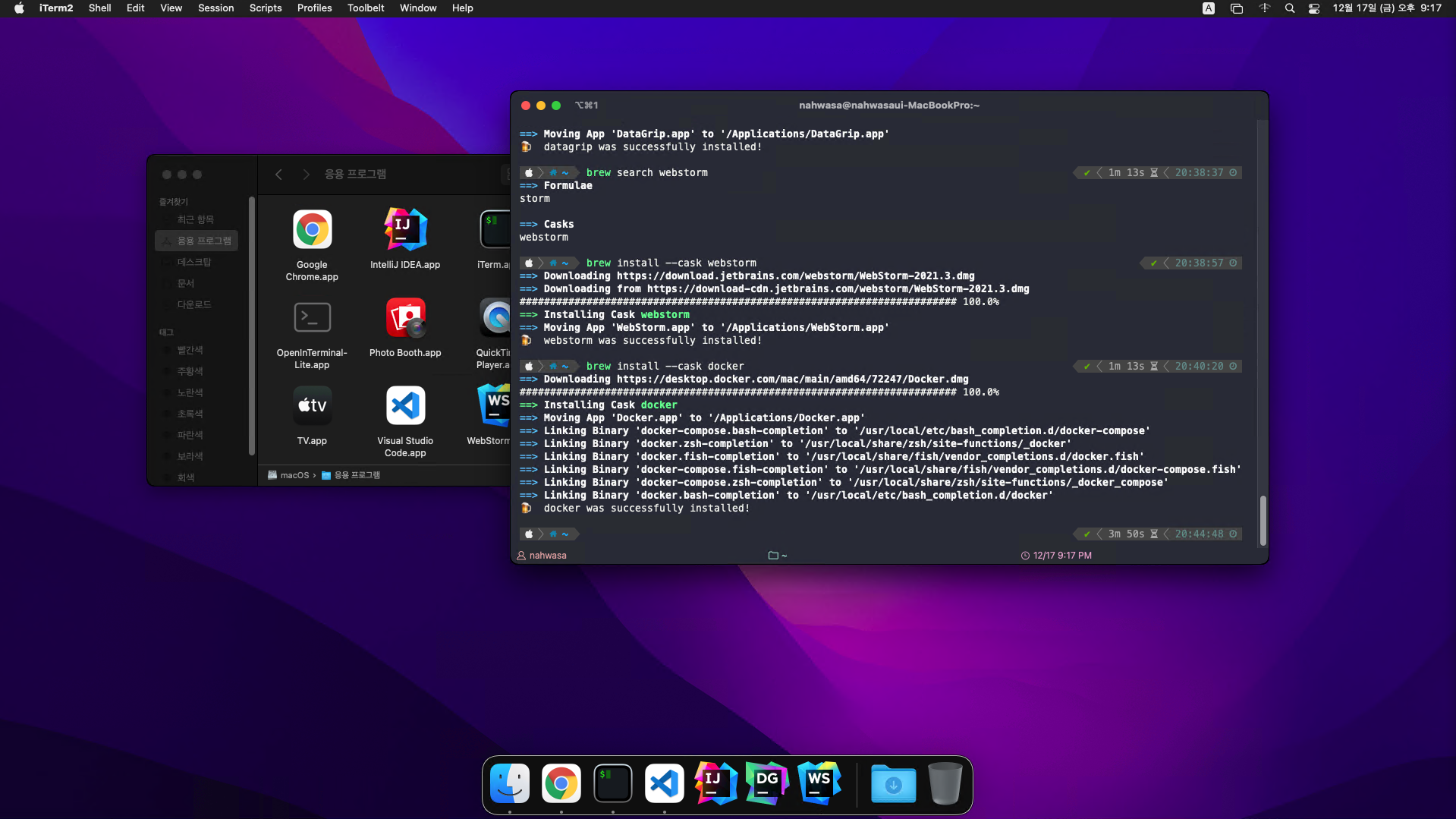
Task: Click 응용 프로그램 in Finder path bar
Action: point(351,475)
